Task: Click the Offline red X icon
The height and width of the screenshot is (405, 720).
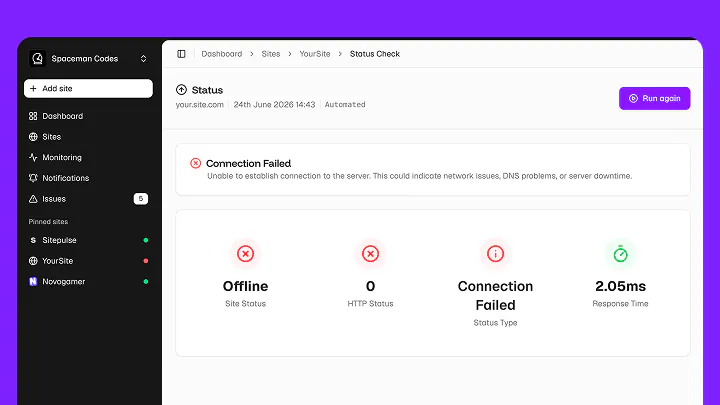Action: pos(246,253)
